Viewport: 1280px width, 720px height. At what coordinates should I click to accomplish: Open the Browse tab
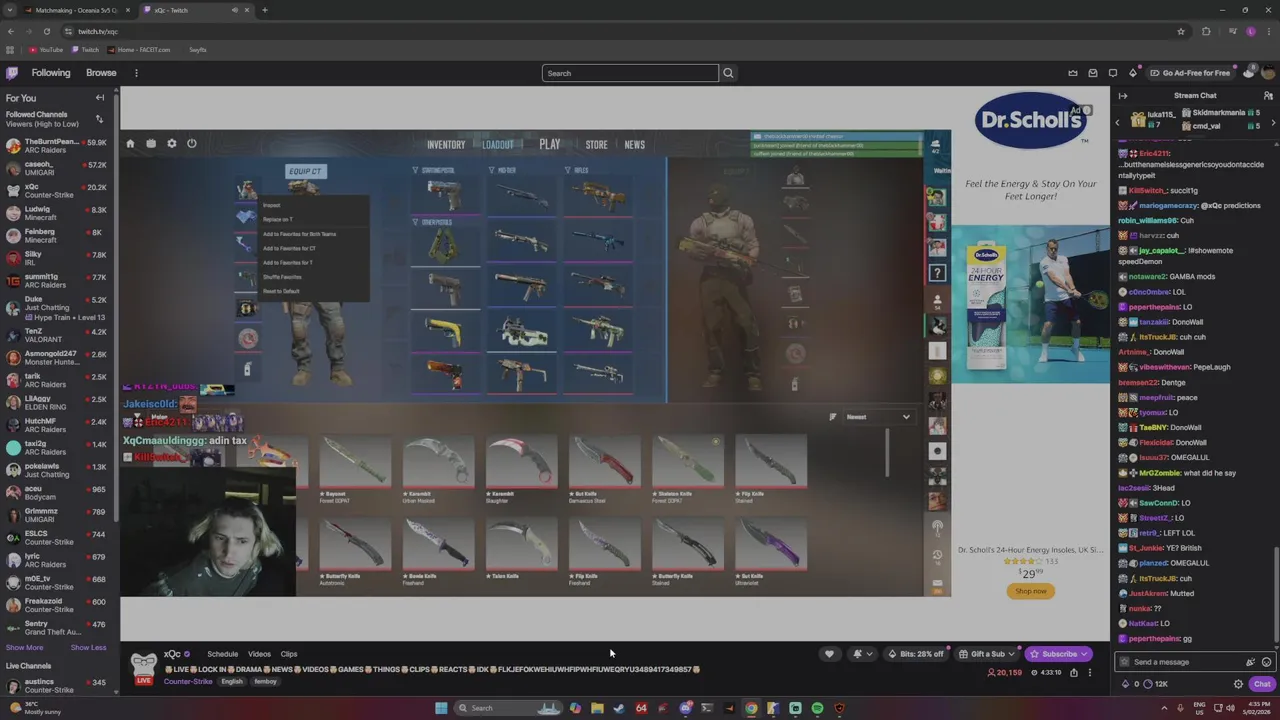(x=101, y=73)
